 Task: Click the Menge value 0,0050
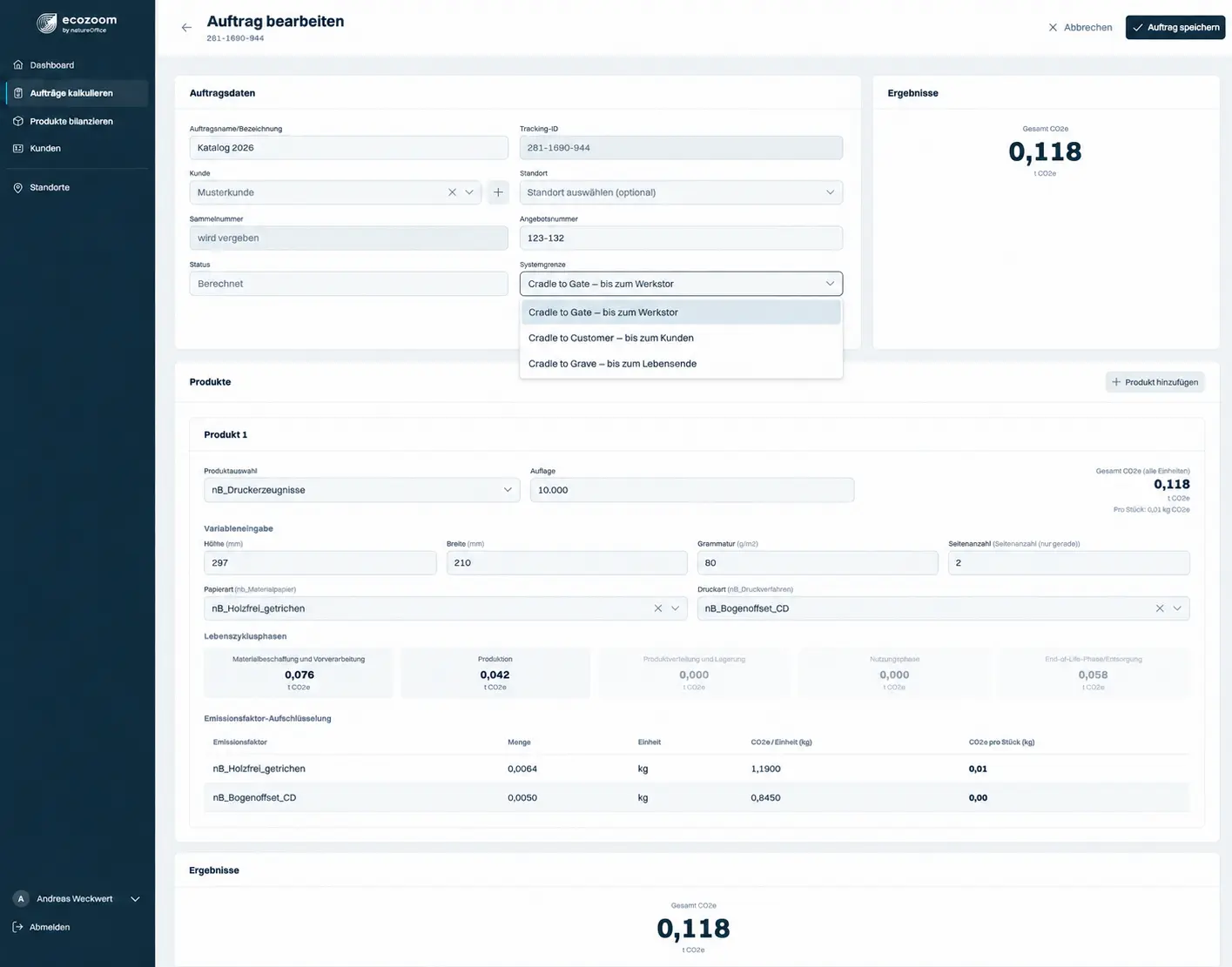tap(522, 798)
